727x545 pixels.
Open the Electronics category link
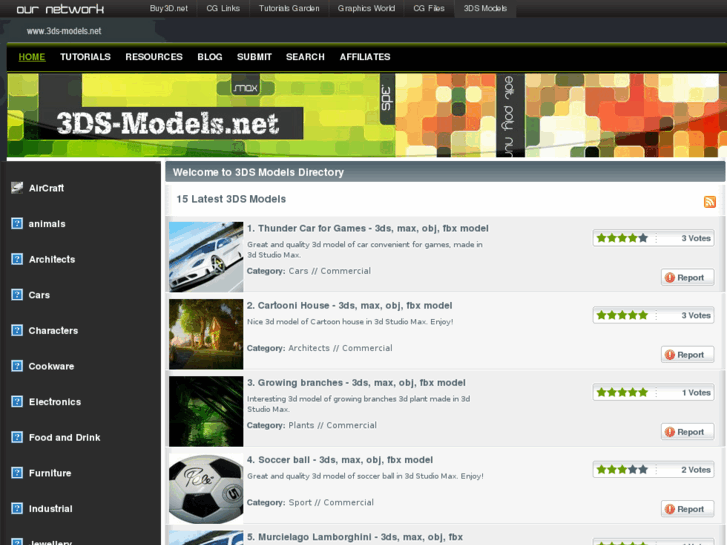pyautogui.click(x=55, y=402)
